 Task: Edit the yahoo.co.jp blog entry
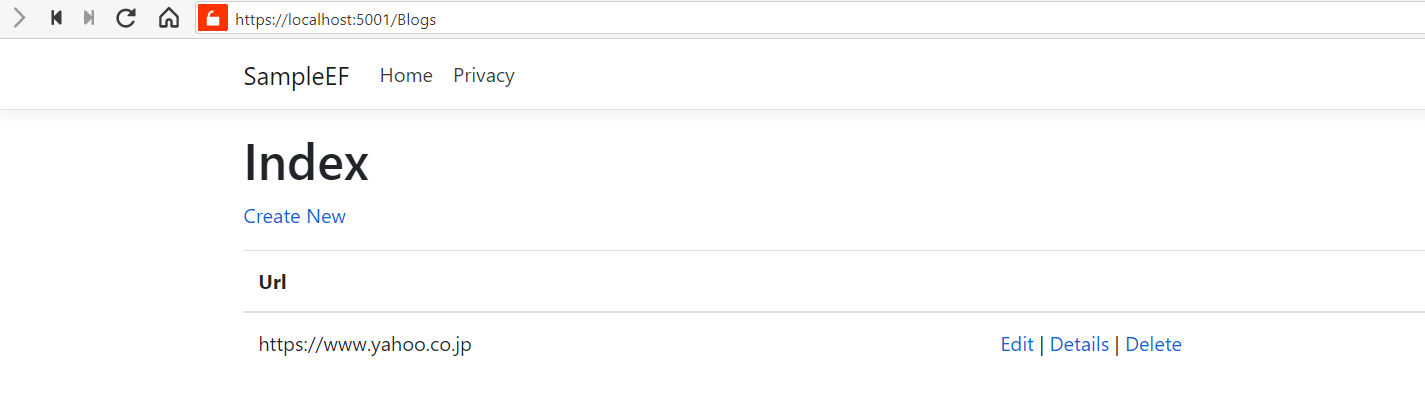pyautogui.click(x=1017, y=345)
